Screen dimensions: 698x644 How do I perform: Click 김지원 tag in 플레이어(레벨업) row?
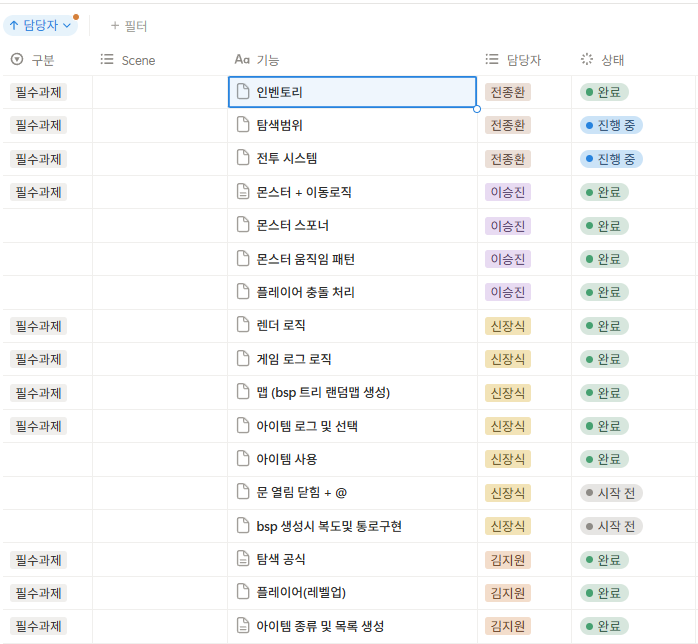pos(508,593)
